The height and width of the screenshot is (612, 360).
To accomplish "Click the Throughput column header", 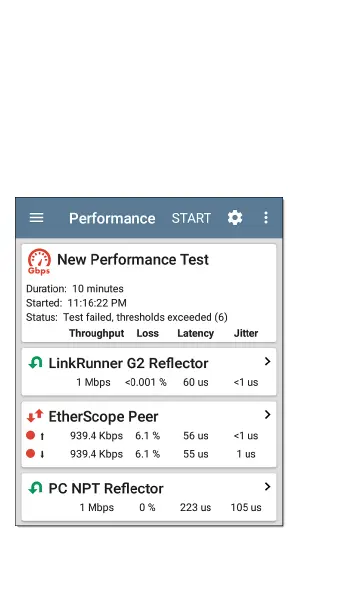I will point(96,333).
